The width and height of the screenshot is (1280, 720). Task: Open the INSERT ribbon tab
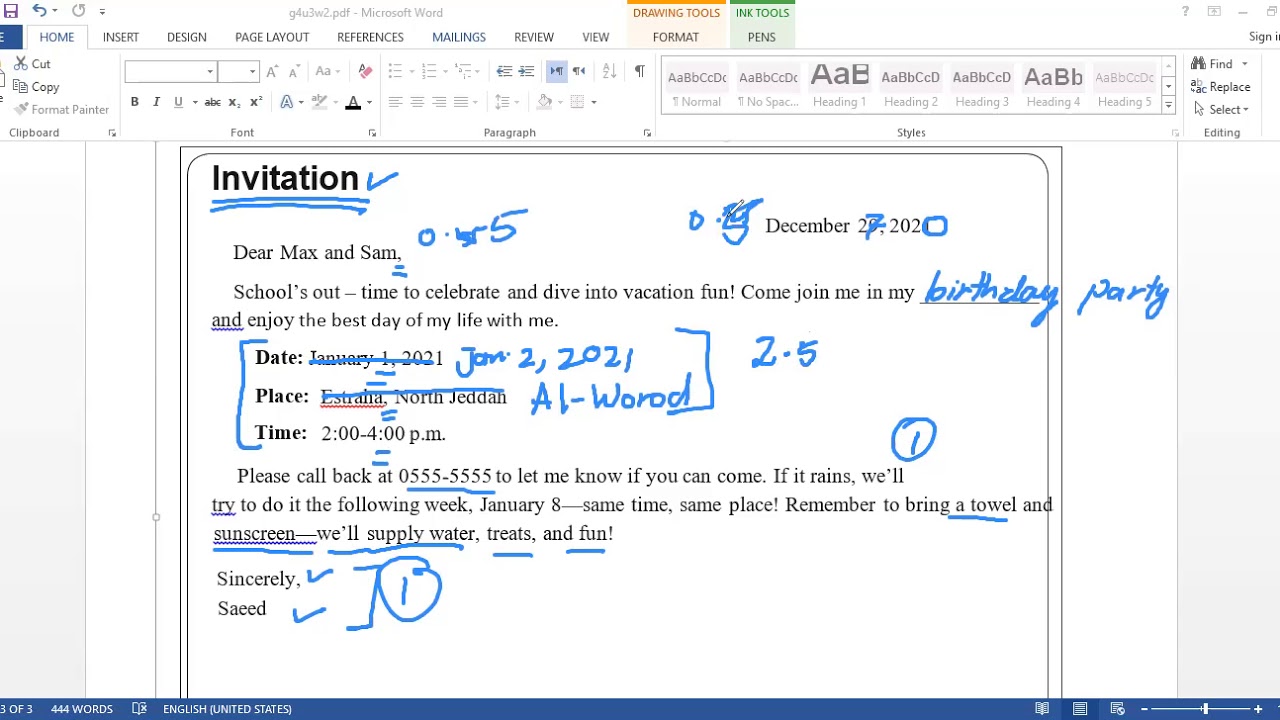click(121, 37)
